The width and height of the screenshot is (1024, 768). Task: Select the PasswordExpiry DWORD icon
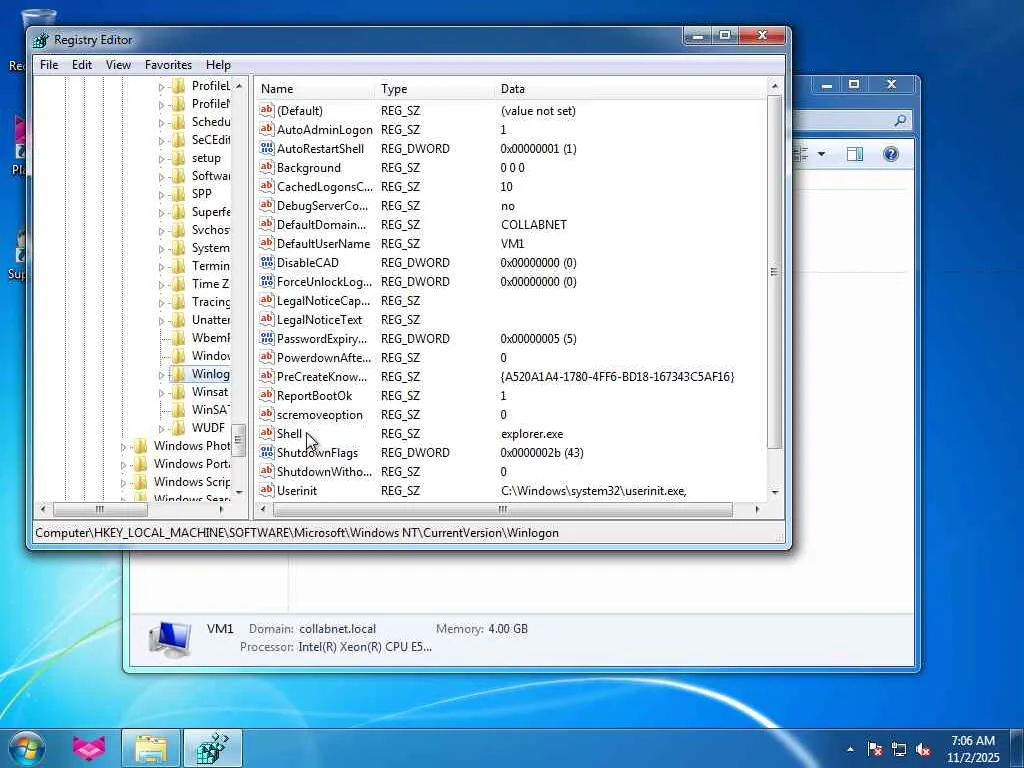266,338
